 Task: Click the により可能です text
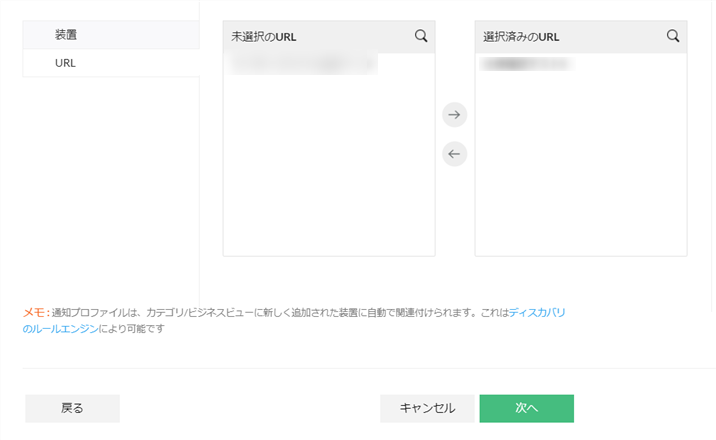(x=132, y=329)
